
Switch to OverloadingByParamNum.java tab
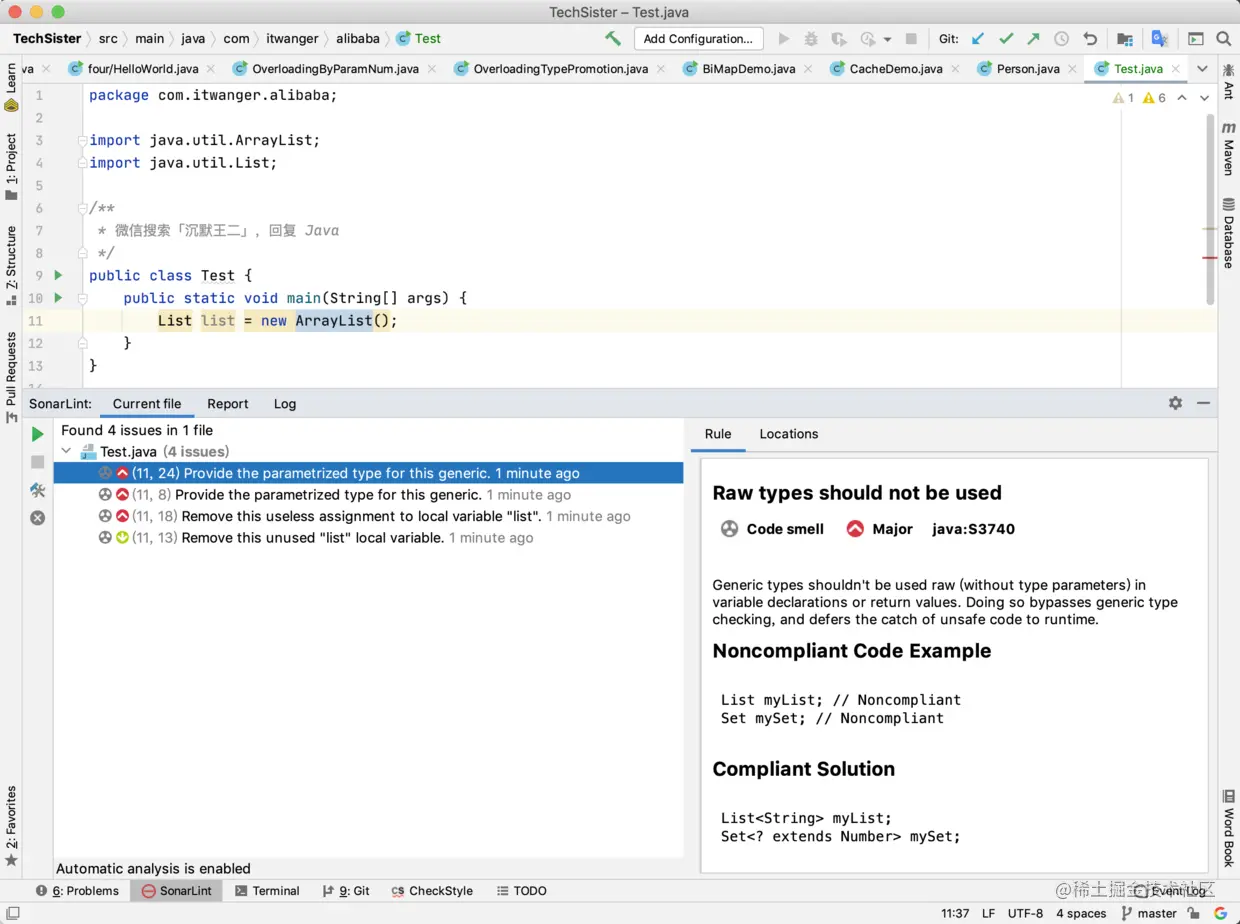335,69
